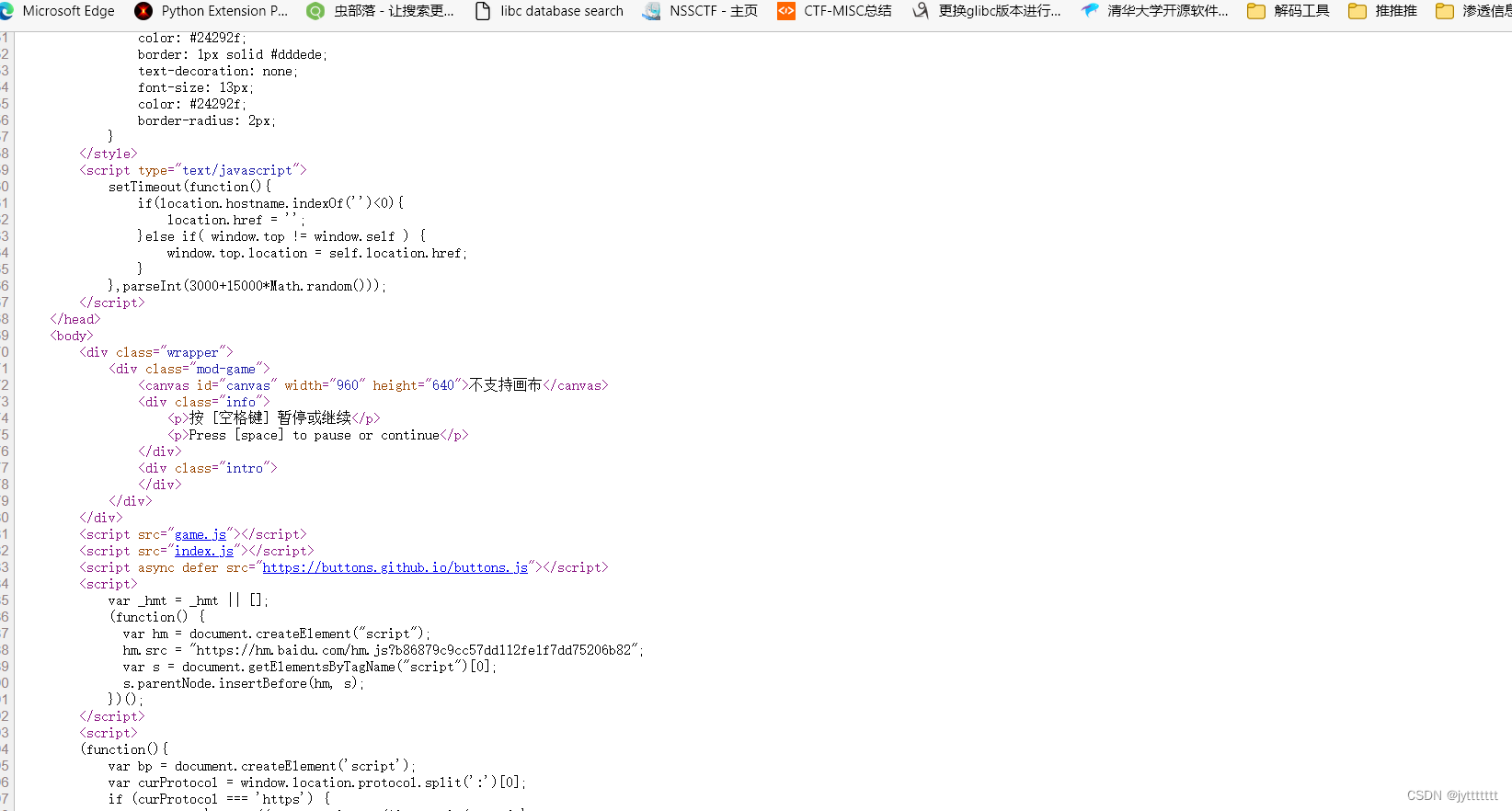Screen dimensions: 1512x811
Task: Click the line '按 [空格键] 暂停或继续'
Action: point(274,418)
